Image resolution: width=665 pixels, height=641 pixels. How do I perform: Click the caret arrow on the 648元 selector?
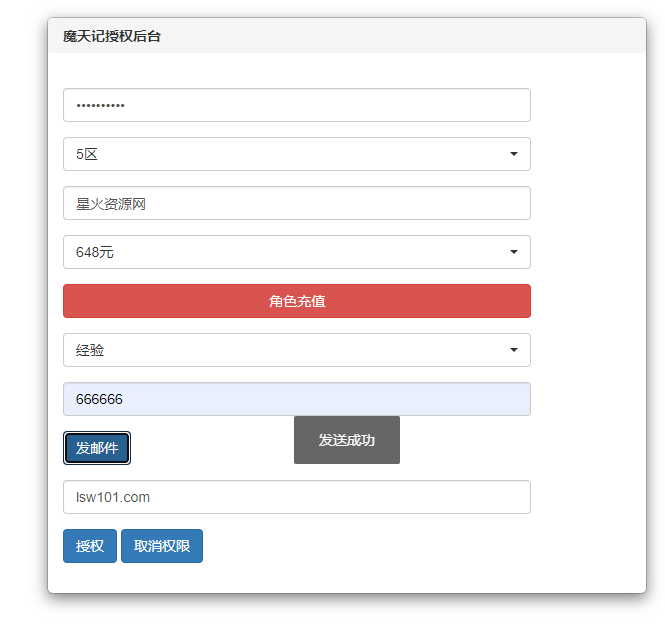(513, 252)
